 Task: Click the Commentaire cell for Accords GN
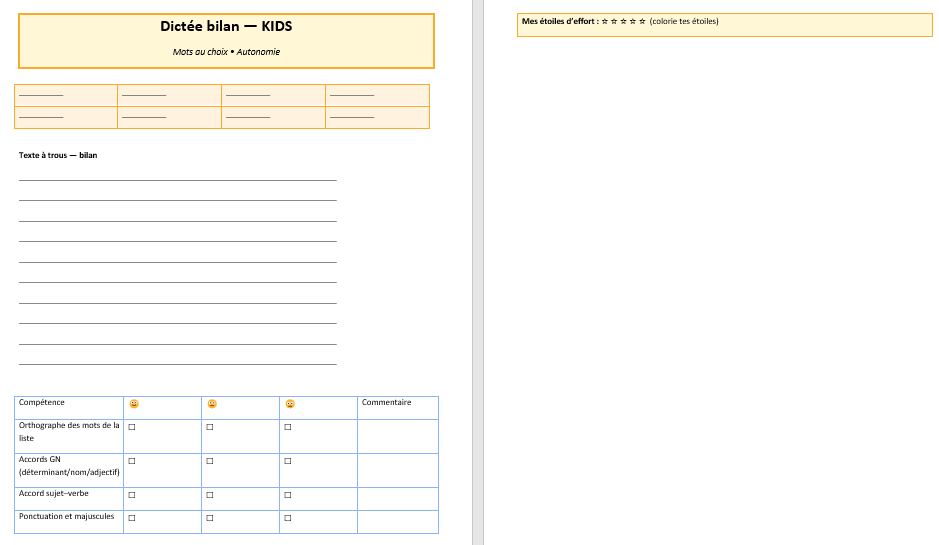pos(397,470)
